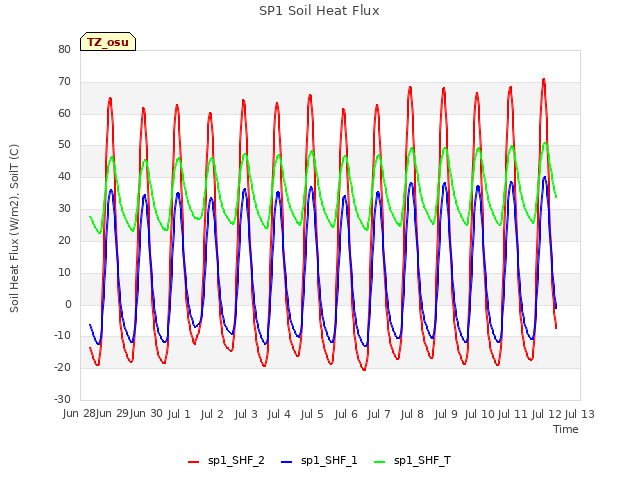Click the -30 y-axis tick value
This screenshot has width=640, height=480.
(62, 400)
